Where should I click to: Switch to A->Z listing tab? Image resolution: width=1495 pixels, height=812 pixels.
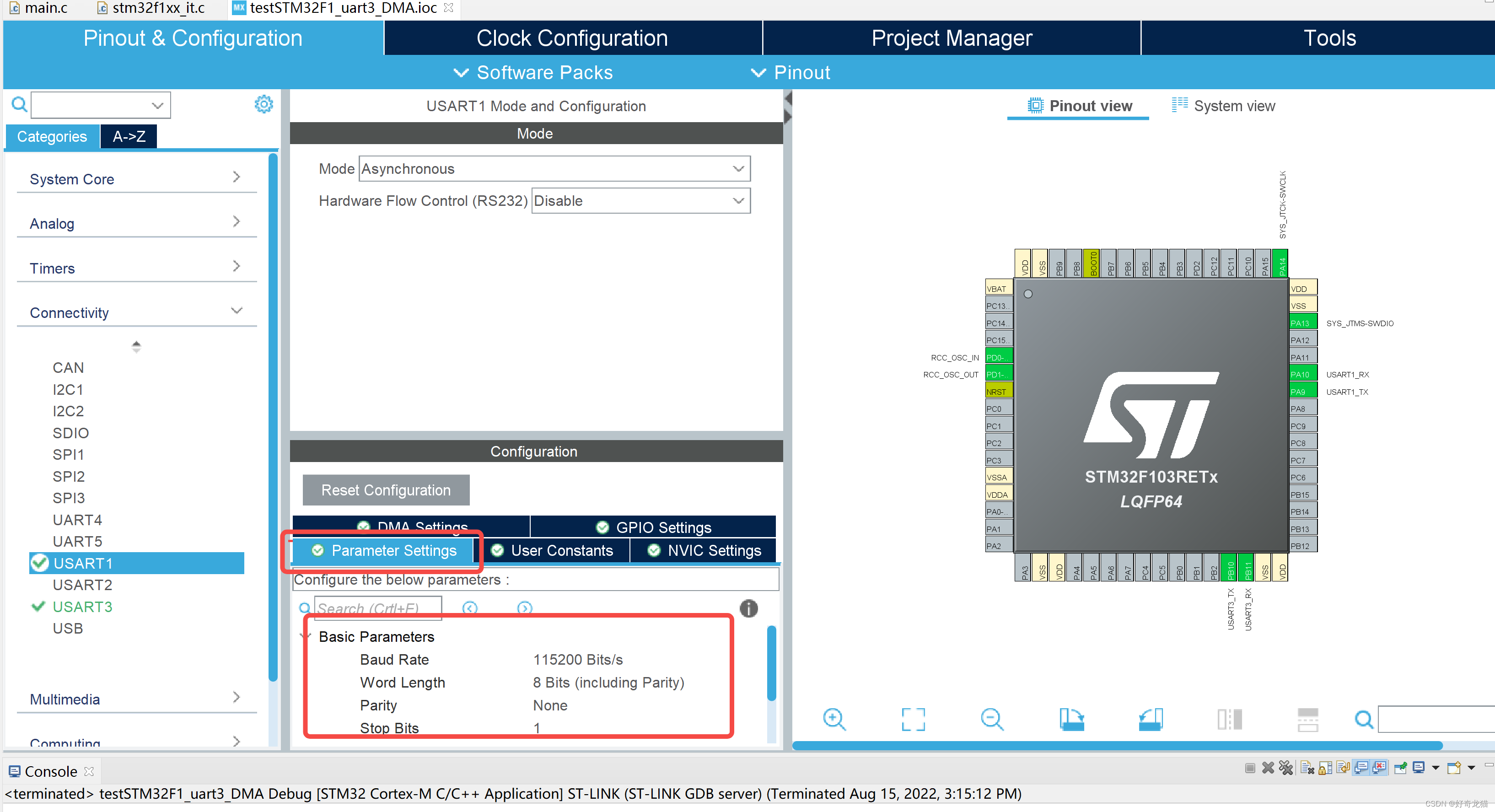pyautogui.click(x=129, y=136)
